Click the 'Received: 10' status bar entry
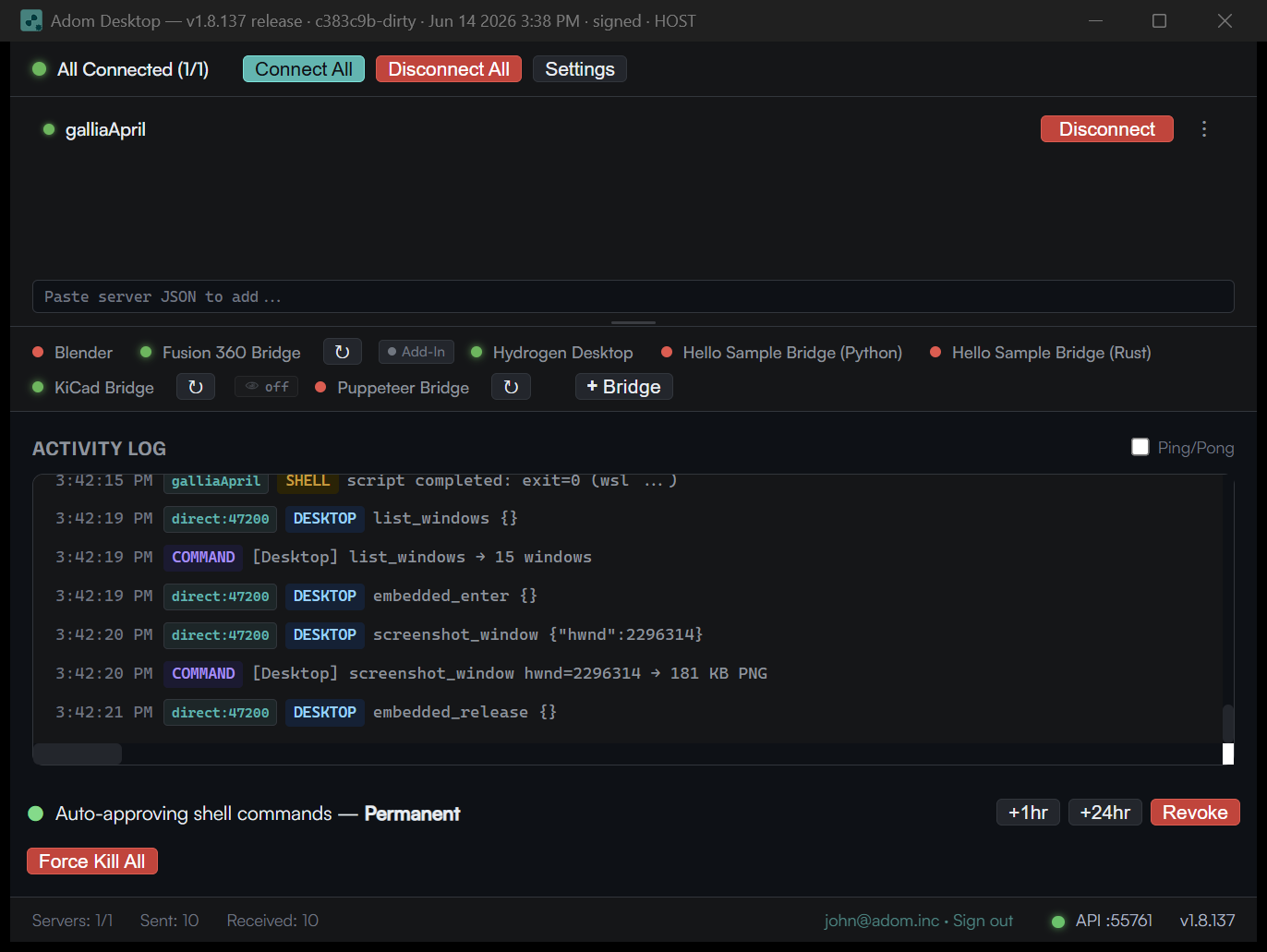Viewport: 1267px width, 952px height. 272,921
